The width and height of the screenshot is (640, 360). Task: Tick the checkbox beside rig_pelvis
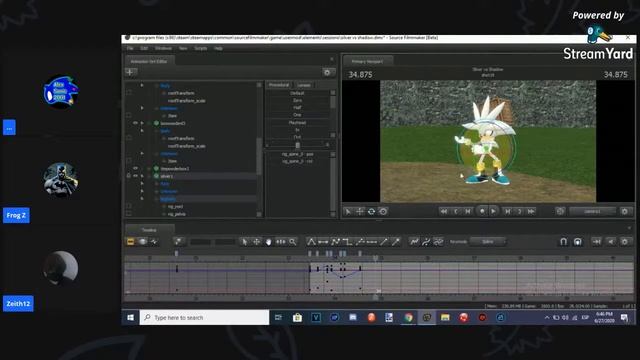pyautogui.click(x=129, y=213)
